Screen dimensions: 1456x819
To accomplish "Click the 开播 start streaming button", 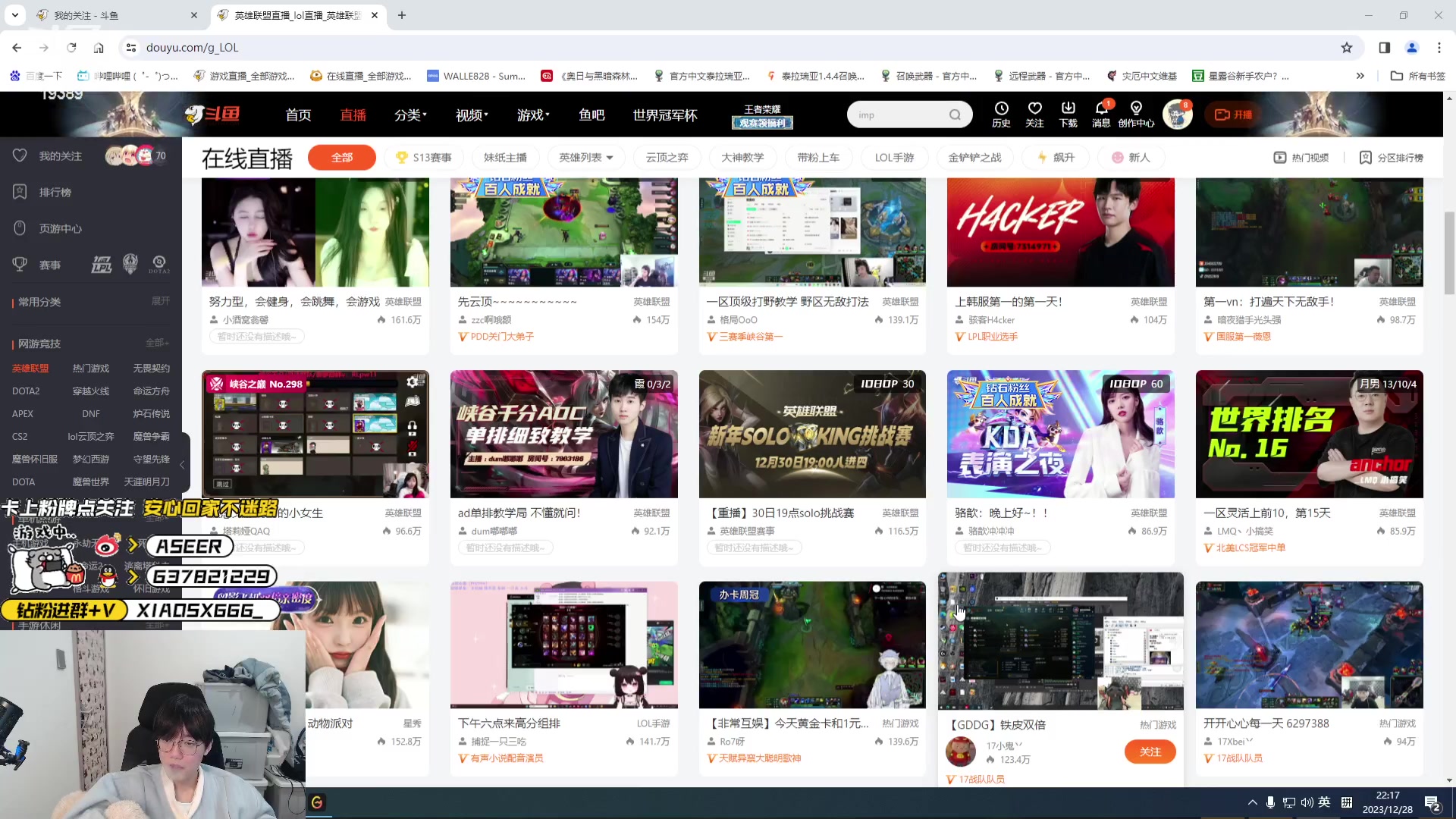I will (x=1234, y=115).
